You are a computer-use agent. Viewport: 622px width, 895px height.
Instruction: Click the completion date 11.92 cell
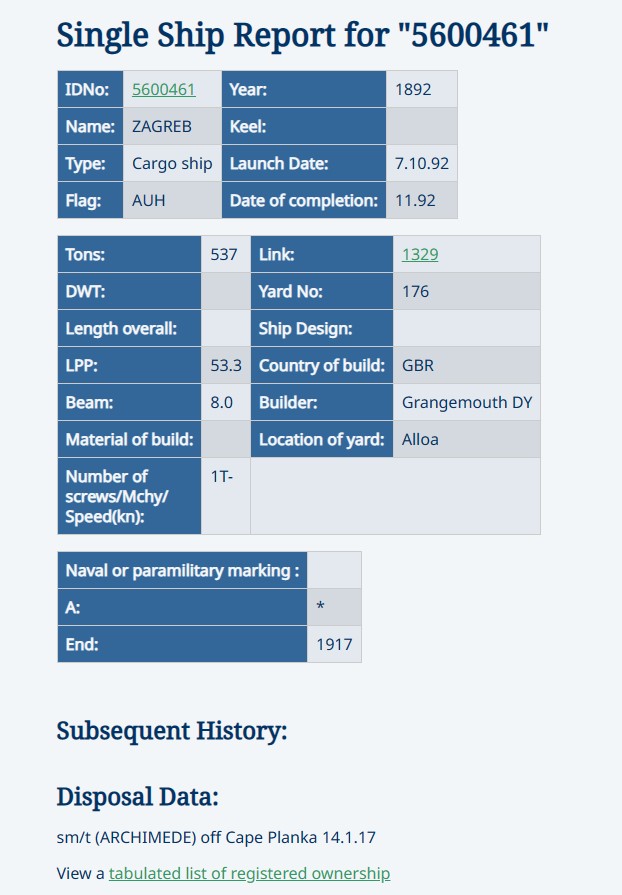pos(415,201)
